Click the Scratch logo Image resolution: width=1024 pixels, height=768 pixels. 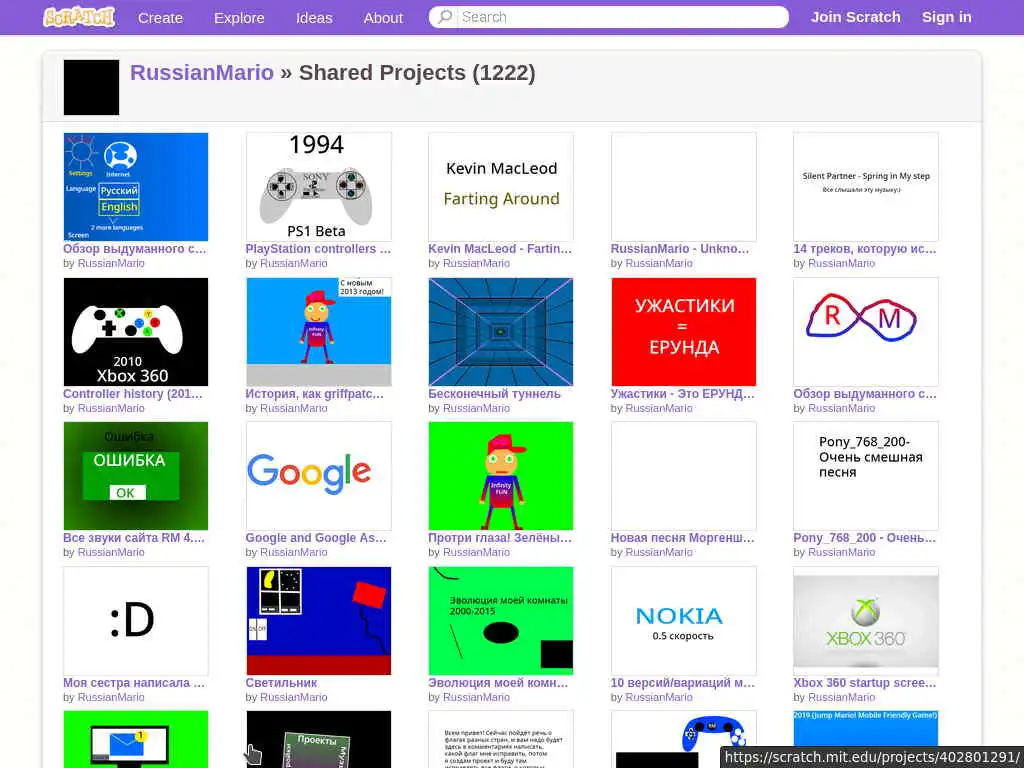tap(78, 17)
